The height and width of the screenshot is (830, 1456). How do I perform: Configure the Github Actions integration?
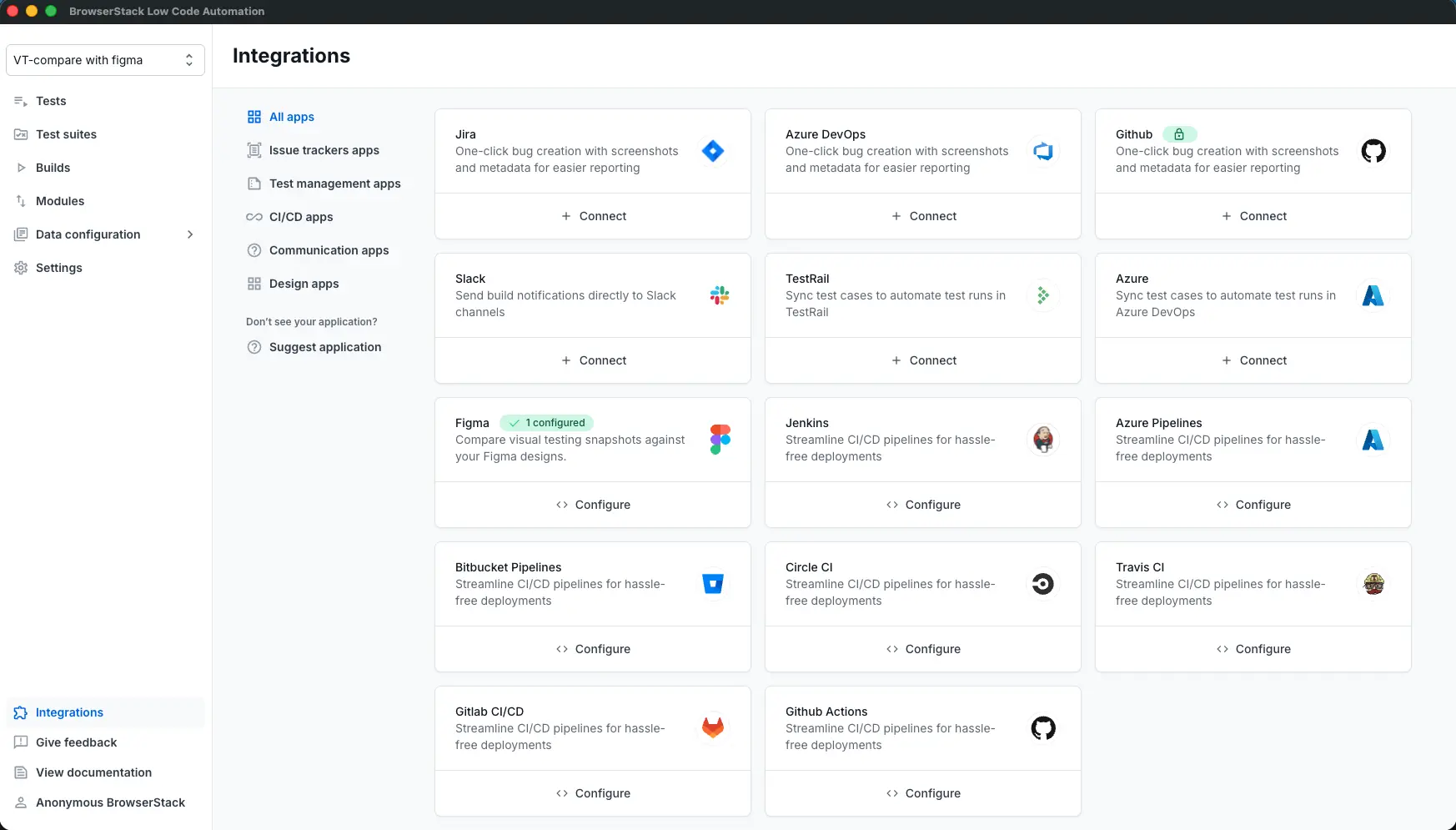[923, 793]
